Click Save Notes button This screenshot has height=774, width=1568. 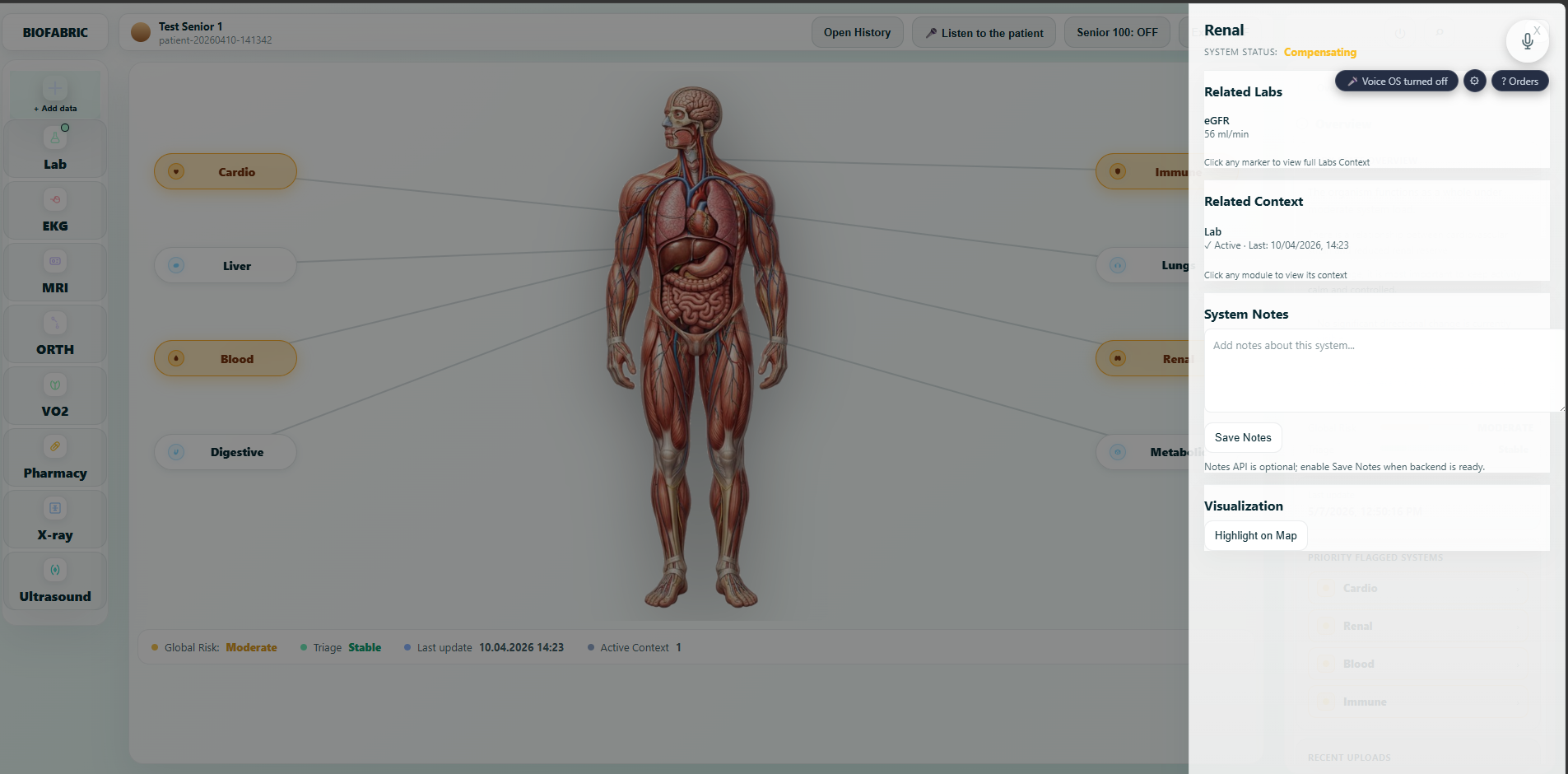(x=1243, y=437)
